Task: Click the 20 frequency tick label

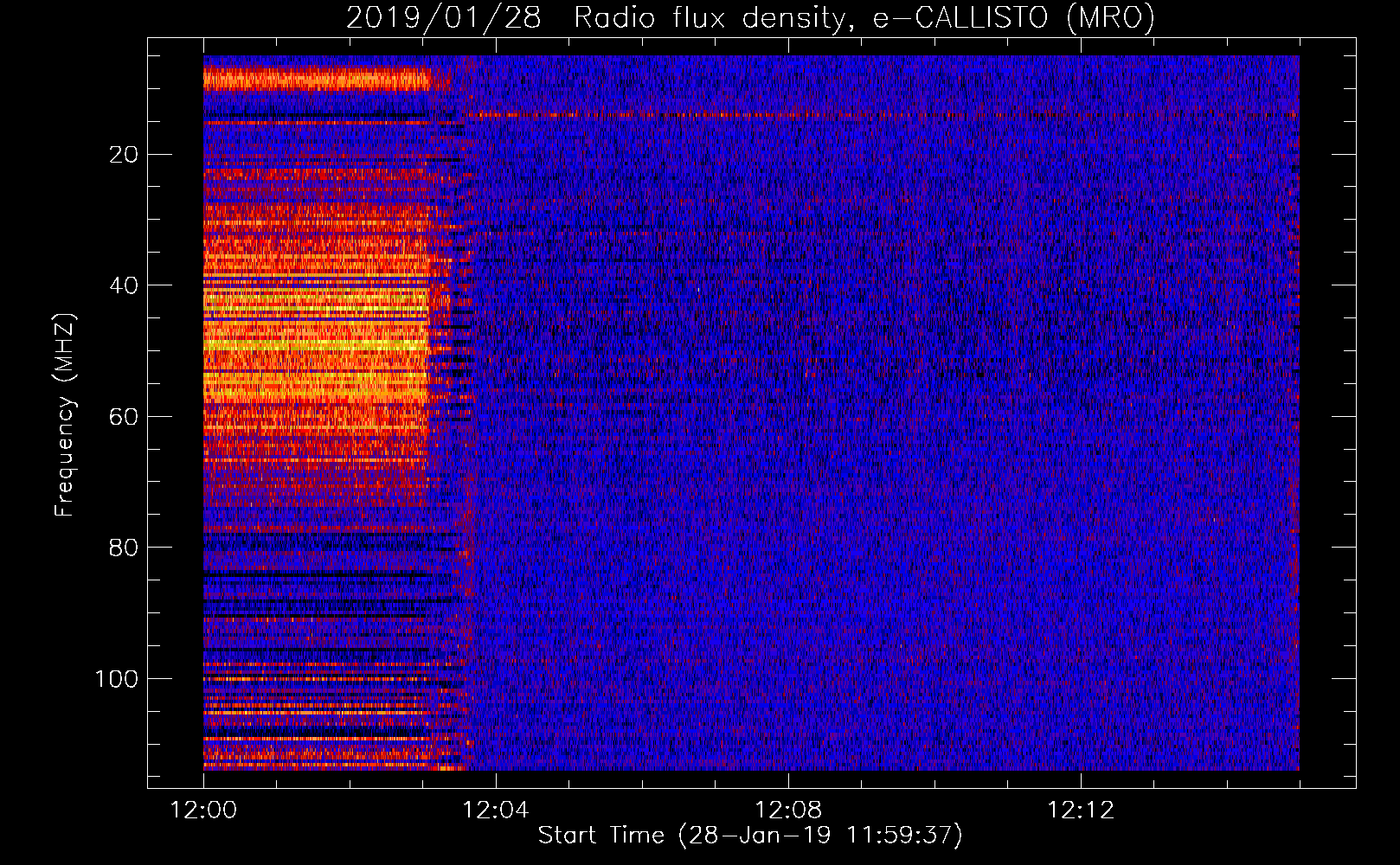Action: (125, 154)
